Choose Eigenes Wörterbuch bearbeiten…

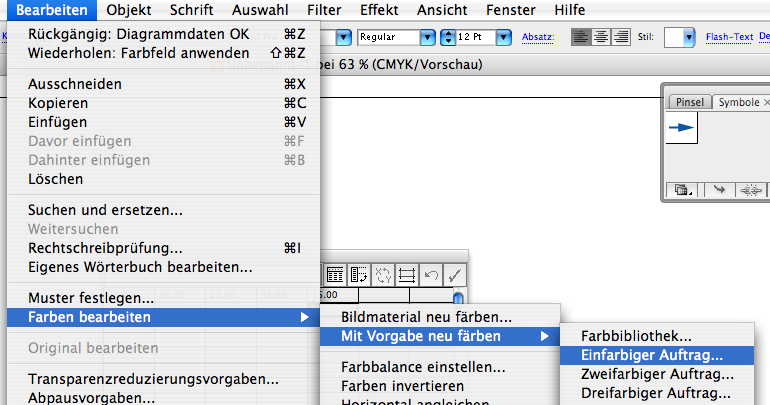164,268
